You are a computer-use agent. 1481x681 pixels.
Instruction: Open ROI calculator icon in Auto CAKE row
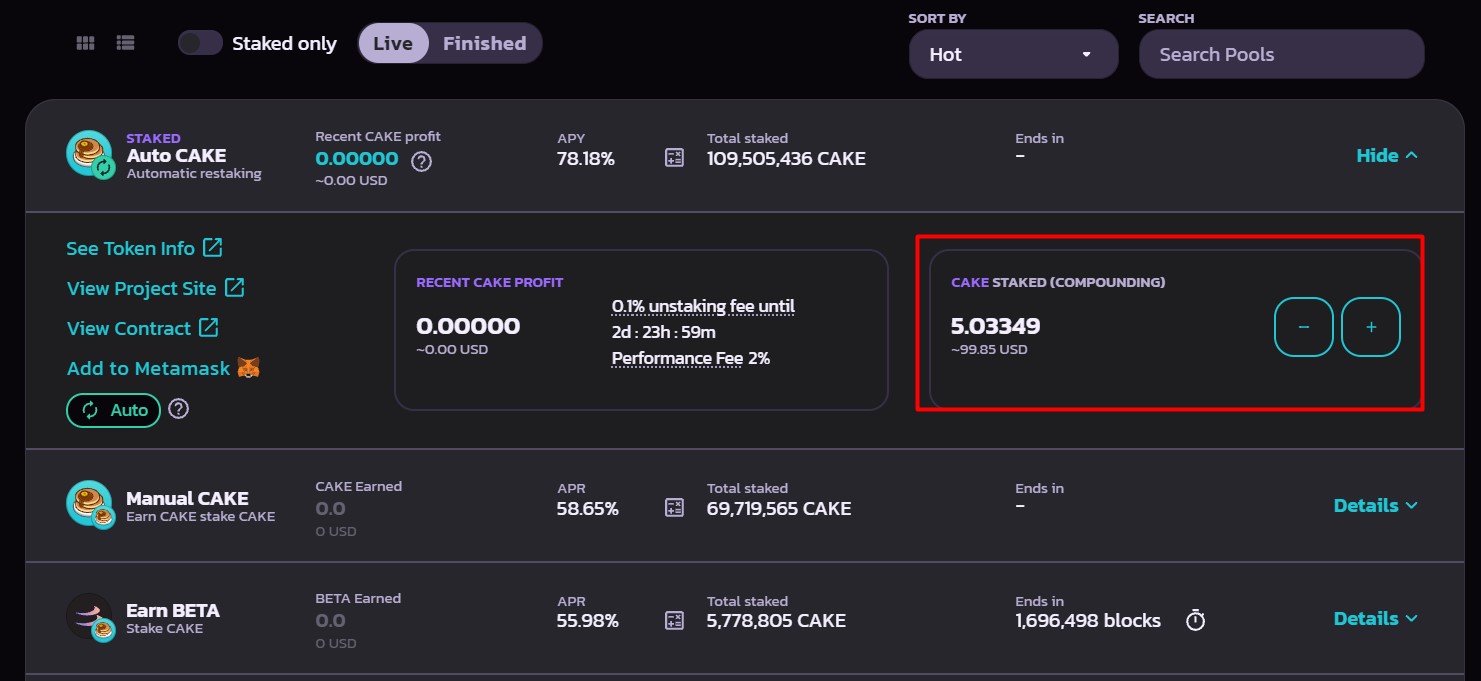(x=675, y=157)
